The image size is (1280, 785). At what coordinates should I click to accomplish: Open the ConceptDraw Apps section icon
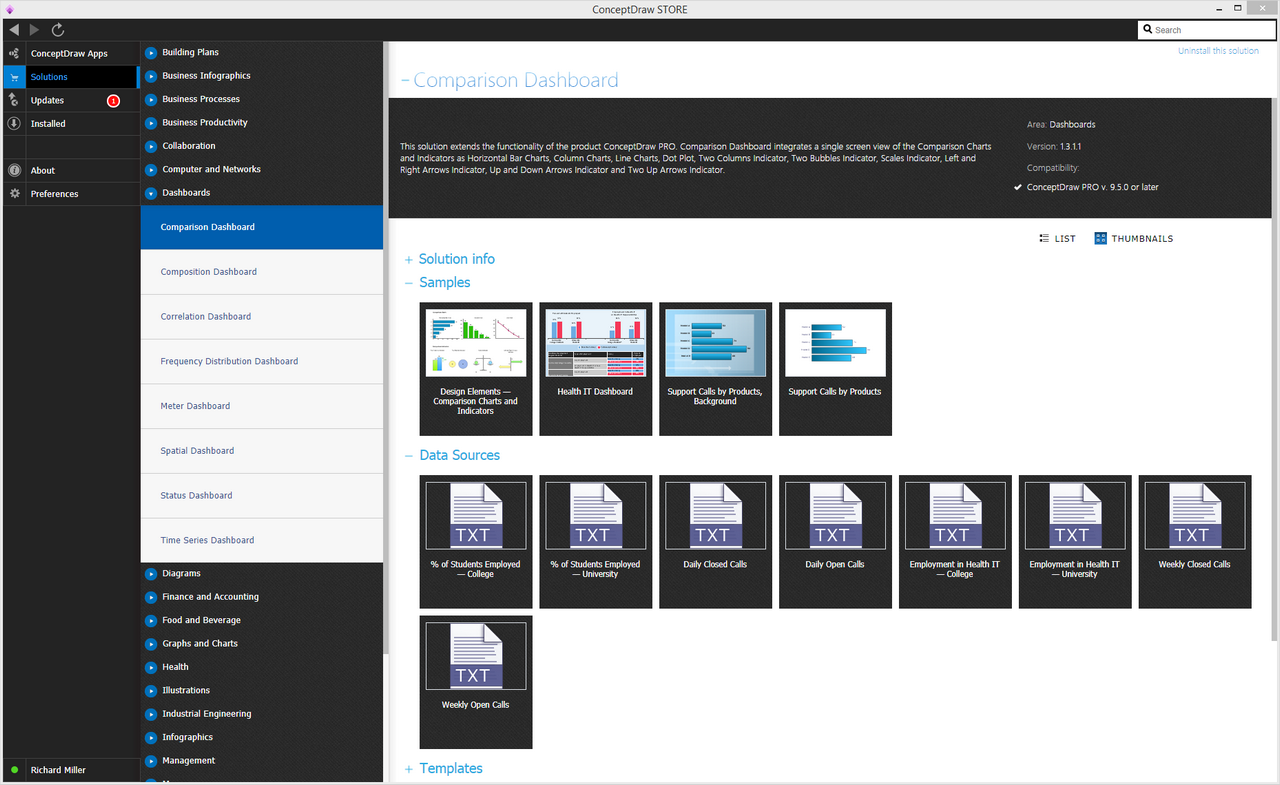point(14,53)
